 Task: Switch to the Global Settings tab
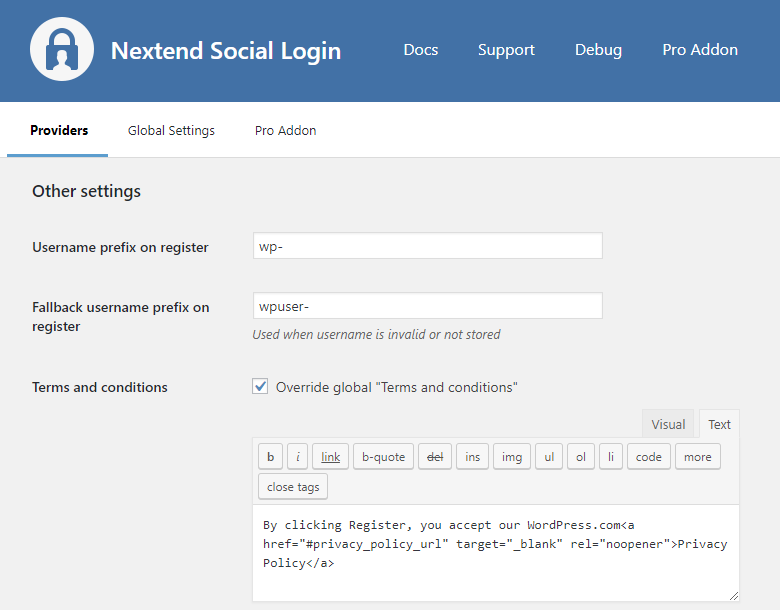pos(171,131)
